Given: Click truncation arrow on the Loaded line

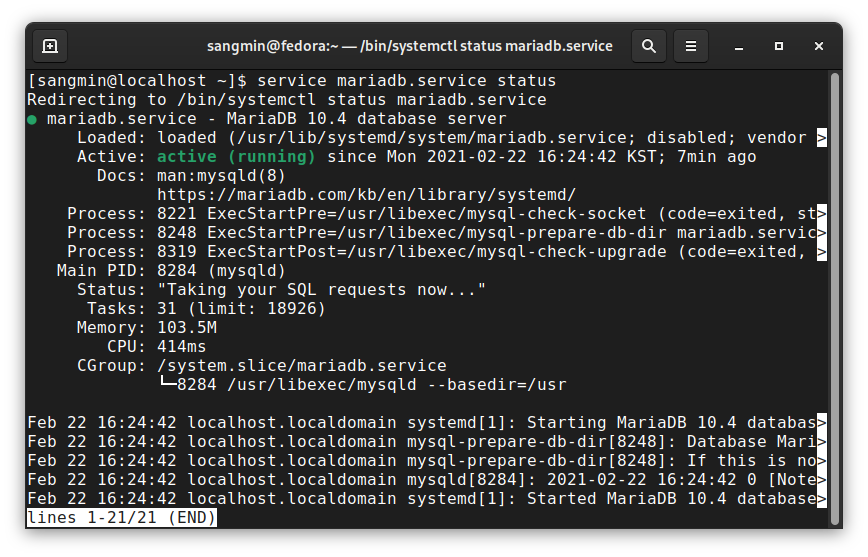Looking at the screenshot, I should [821, 138].
